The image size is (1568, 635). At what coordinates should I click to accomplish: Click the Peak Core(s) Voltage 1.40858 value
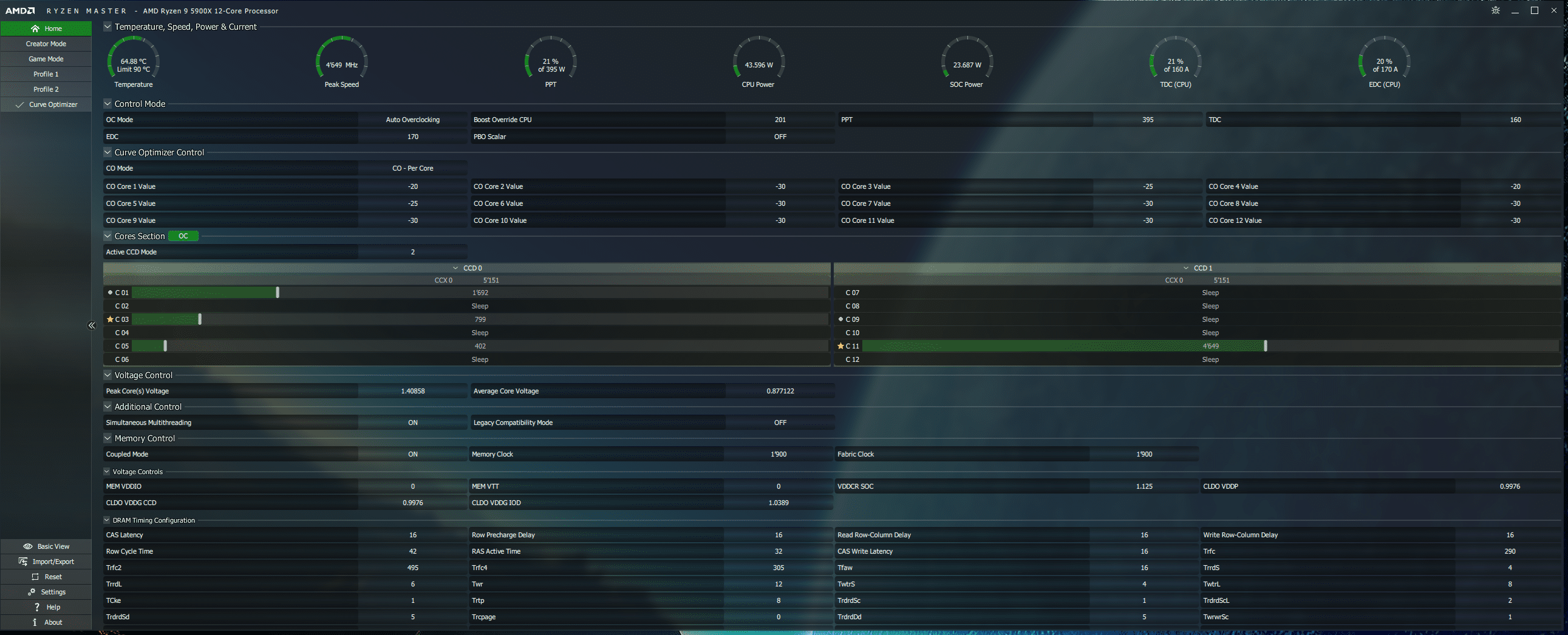tap(413, 391)
